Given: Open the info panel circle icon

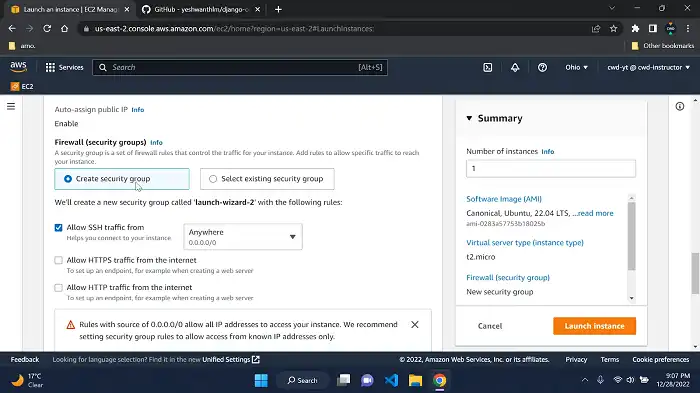Looking at the screenshot, I should pyautogui.click(x=679, y=106).
